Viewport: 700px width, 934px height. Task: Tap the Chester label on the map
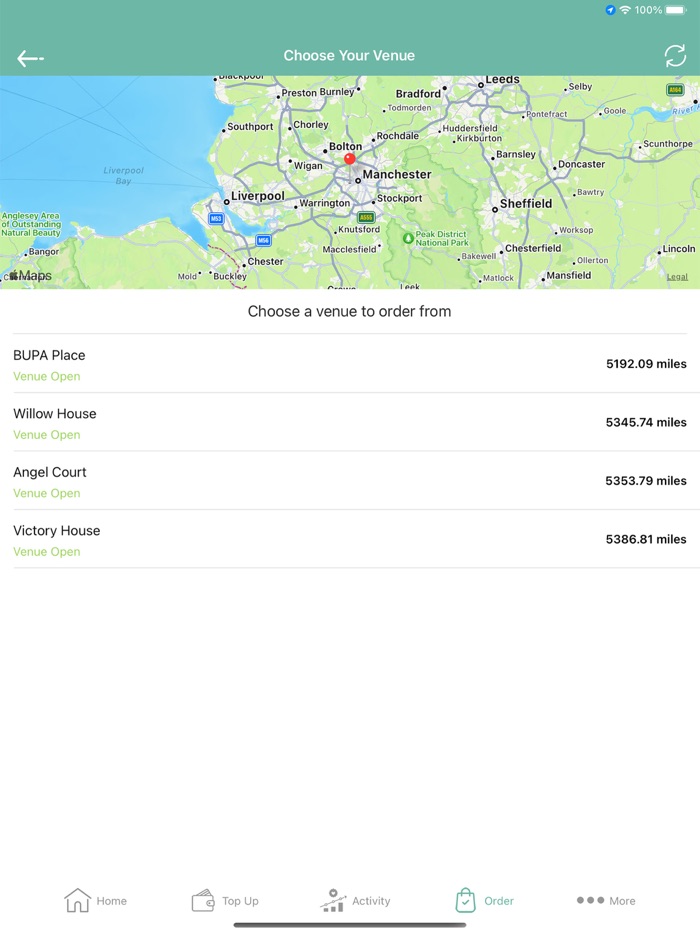point(266,261)
